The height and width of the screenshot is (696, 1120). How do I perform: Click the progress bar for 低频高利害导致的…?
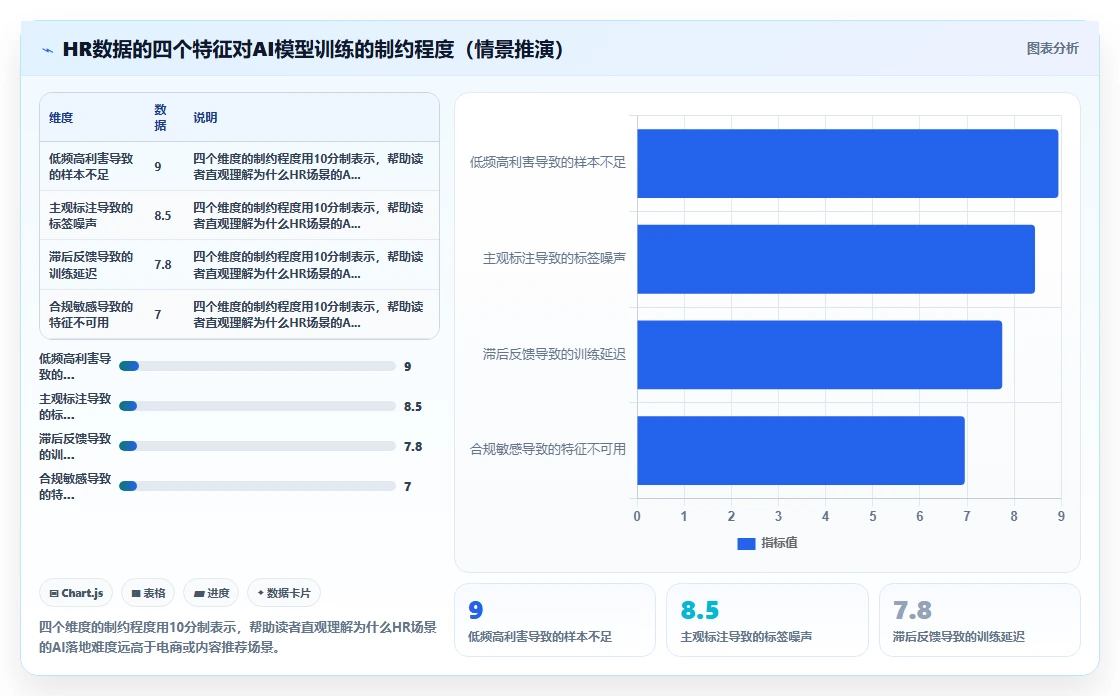point(257,367)
